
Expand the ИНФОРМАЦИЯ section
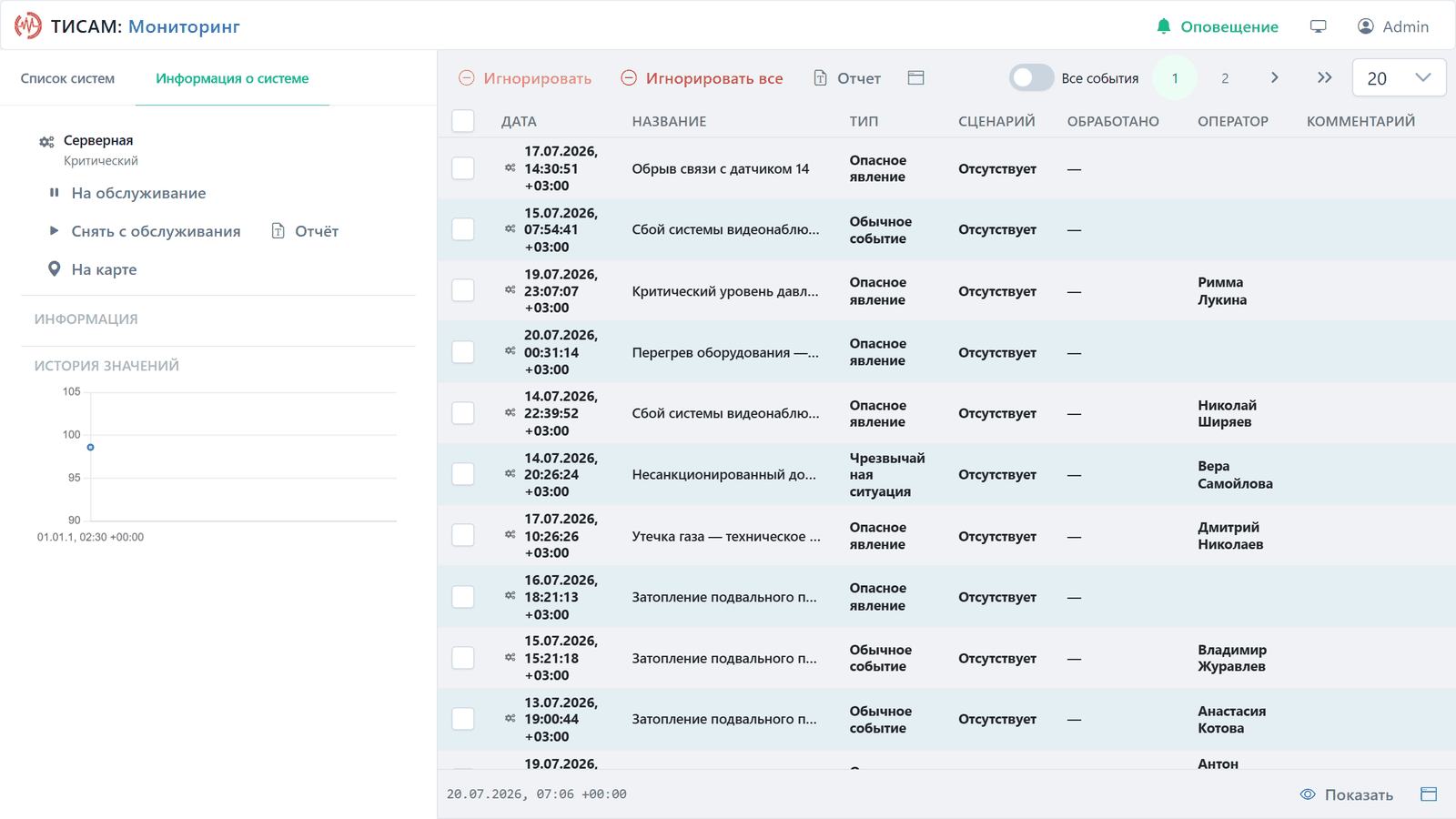pos(86,319)
